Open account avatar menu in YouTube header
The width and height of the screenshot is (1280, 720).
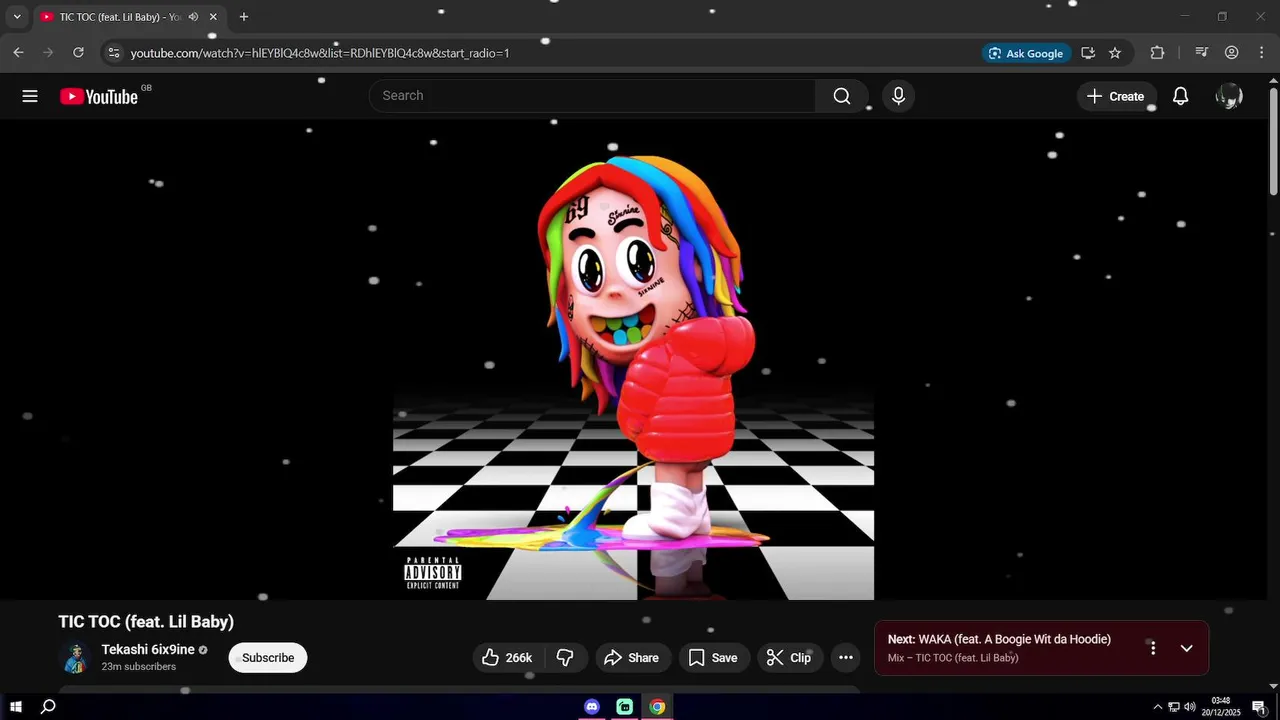tap(1229, 96)
